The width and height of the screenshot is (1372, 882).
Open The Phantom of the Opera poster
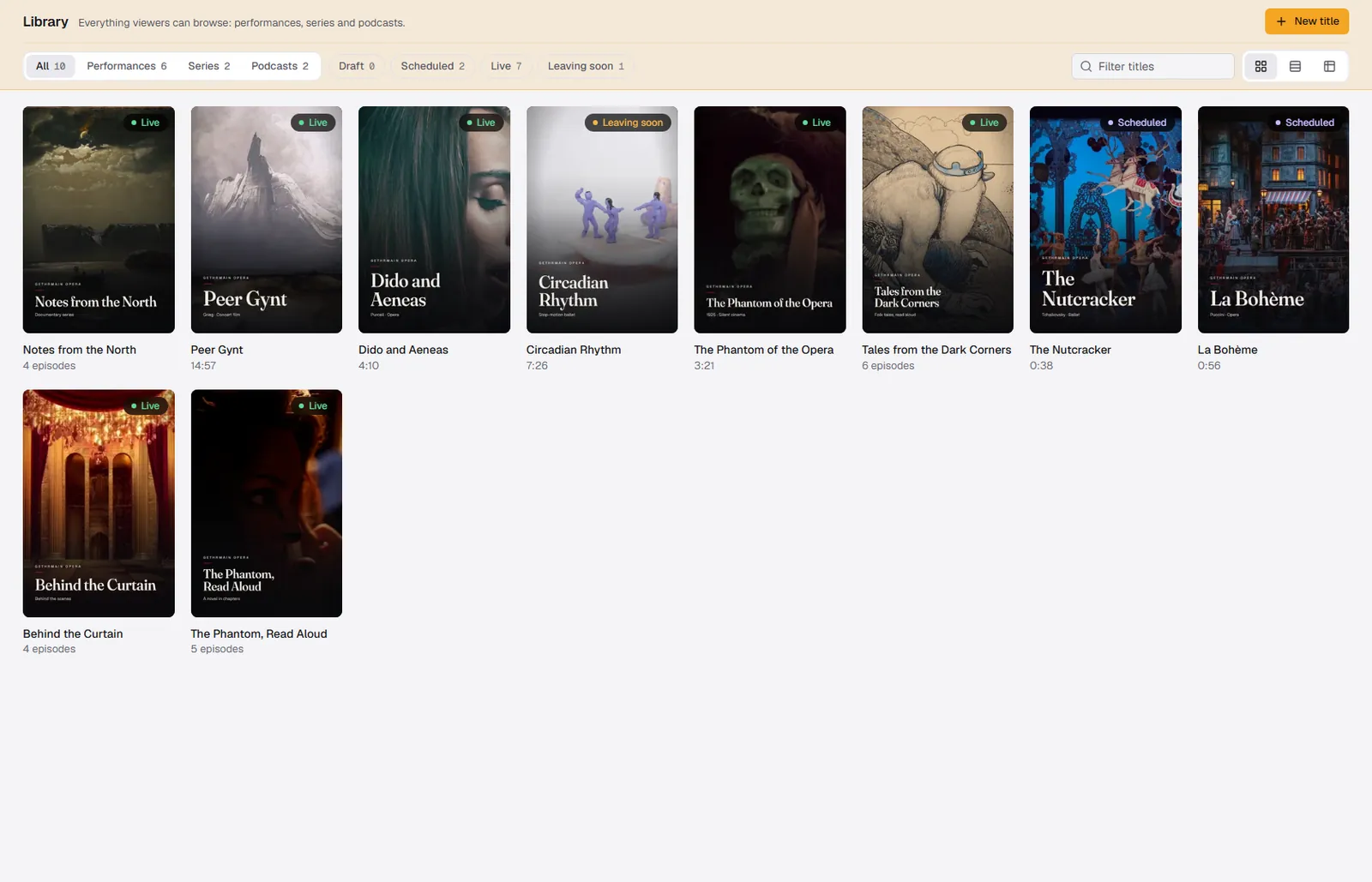(770, 219)
